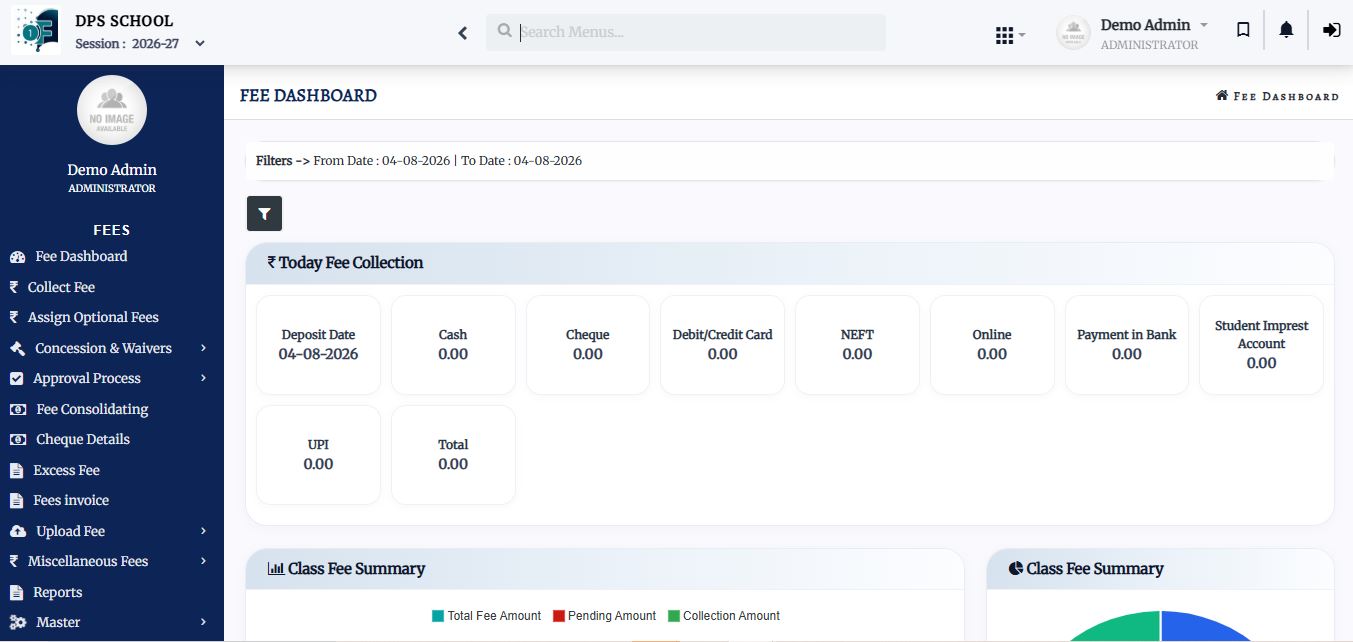This screenshot has width=1353, height=642.
Task: Click rupee icon beside Miscellaneous Fees
Action: [14, 561]
